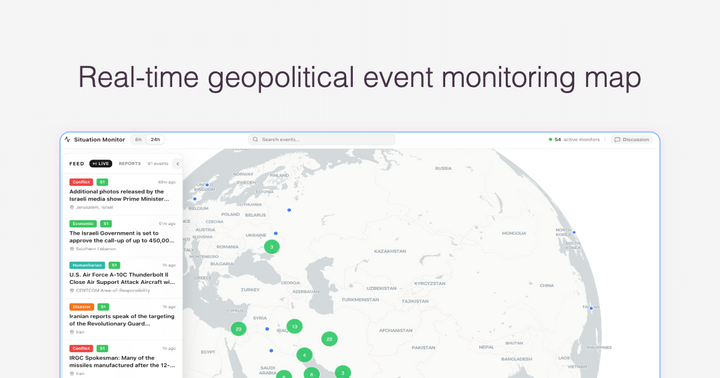This screenshot has height=378, width=720.
Task: Switch time range to 6h
Action: click(139, 140)
